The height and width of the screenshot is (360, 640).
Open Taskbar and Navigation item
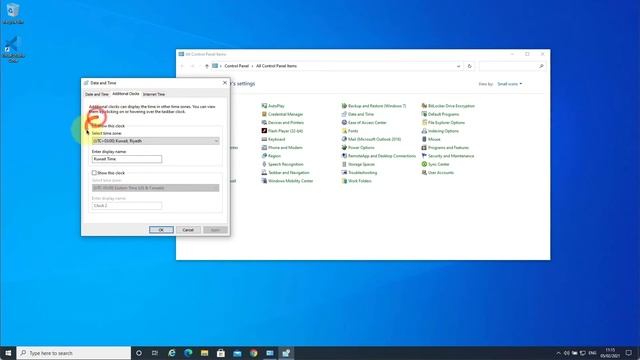(x=285, y=173)
